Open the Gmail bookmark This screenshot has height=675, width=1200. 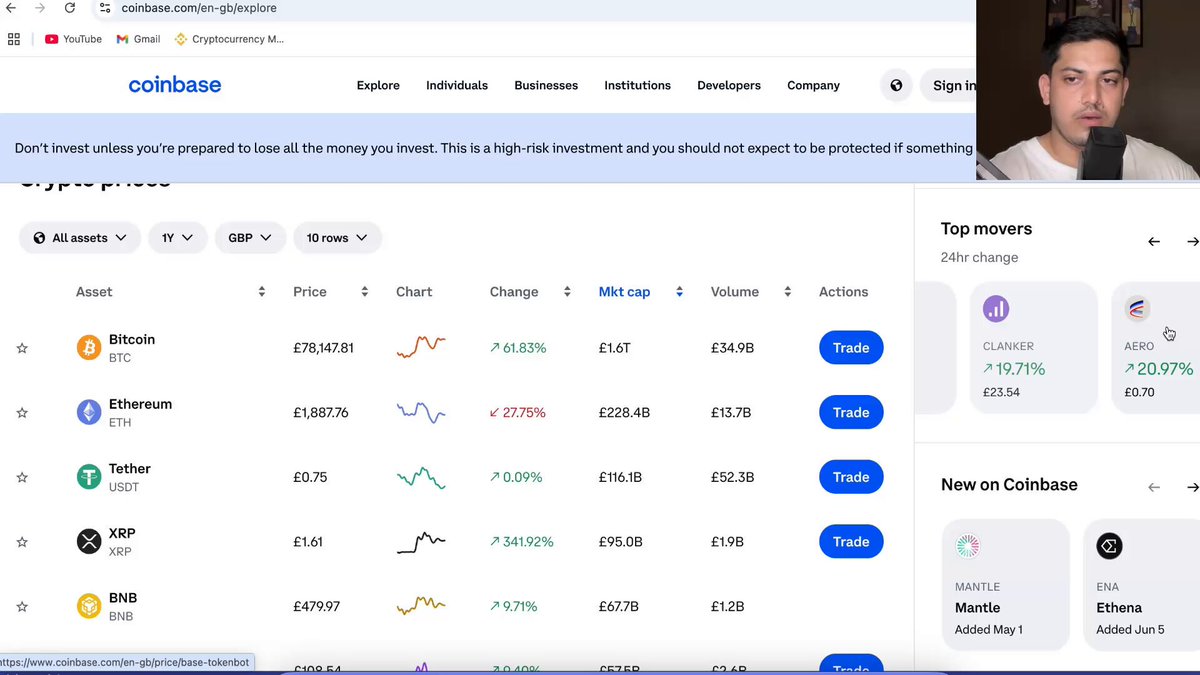click(x=138, y=39)
